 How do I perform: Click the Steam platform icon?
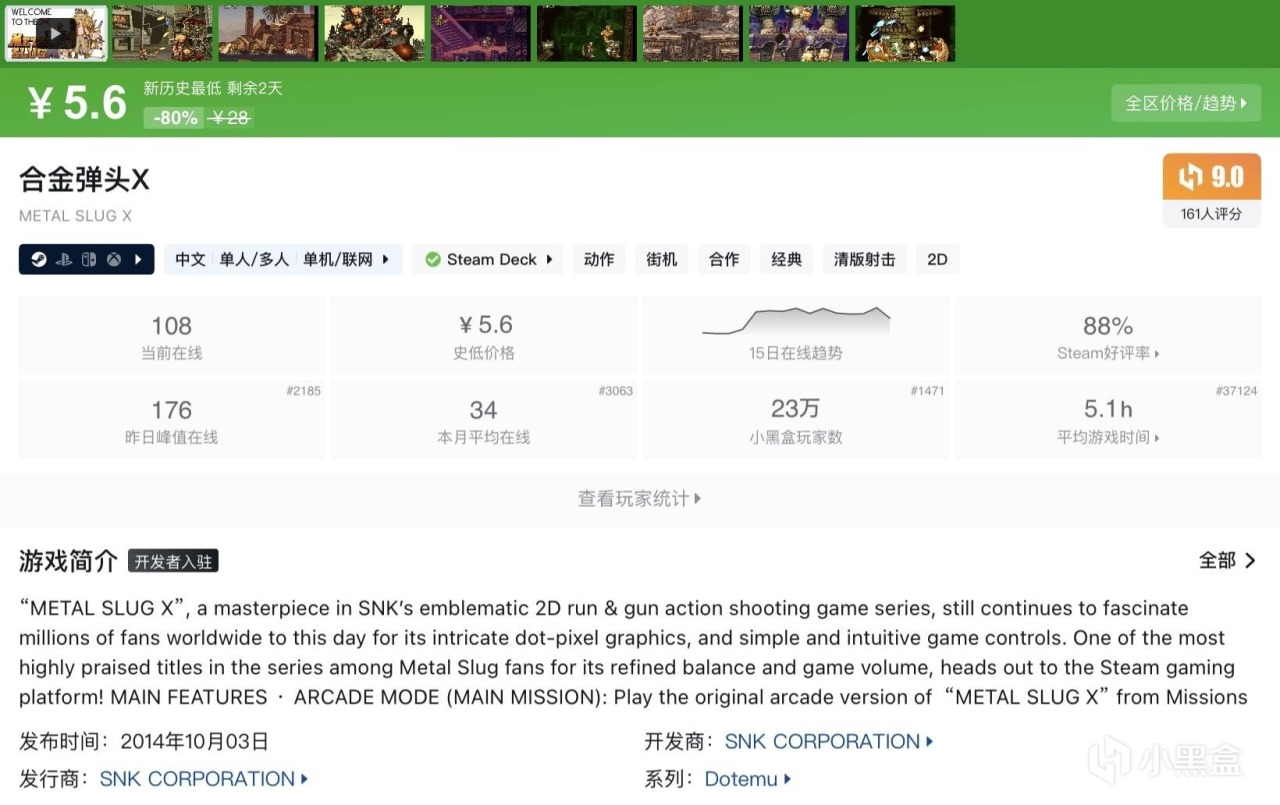38,259
